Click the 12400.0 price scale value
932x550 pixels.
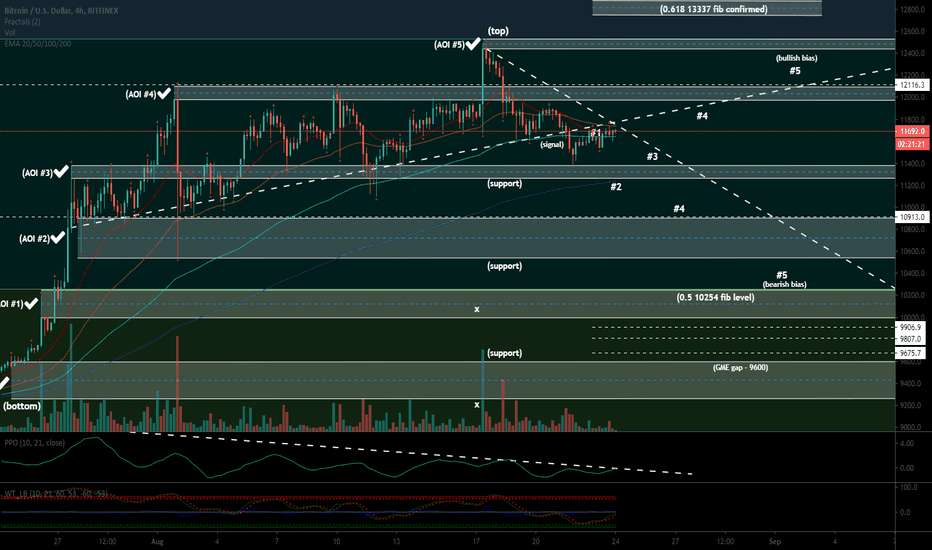(x=911, y=54)
